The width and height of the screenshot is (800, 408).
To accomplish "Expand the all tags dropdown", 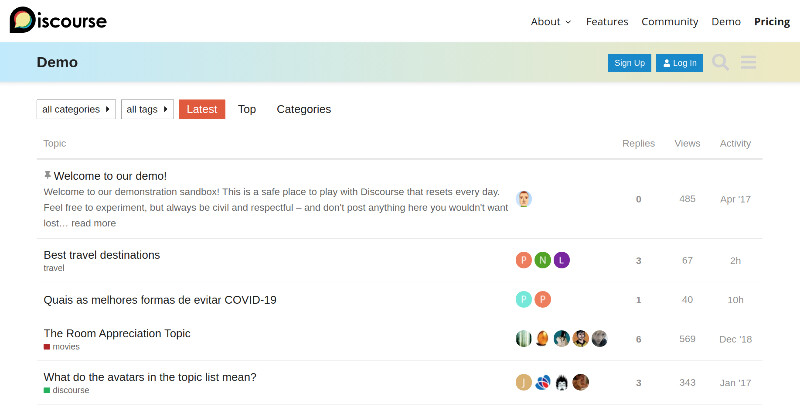I will click(147, 109).
